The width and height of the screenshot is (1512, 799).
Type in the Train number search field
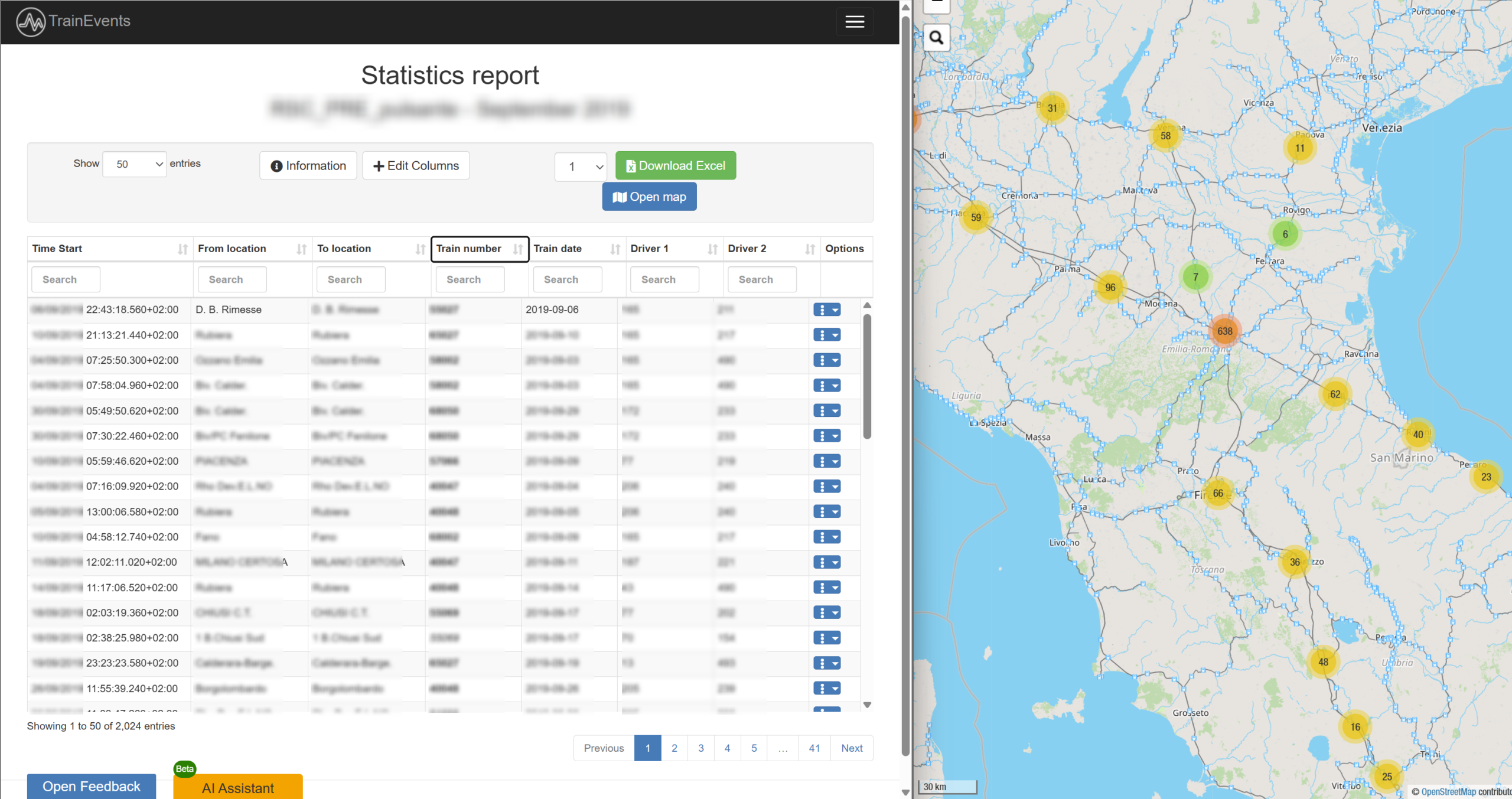click(x=470, y=279)
